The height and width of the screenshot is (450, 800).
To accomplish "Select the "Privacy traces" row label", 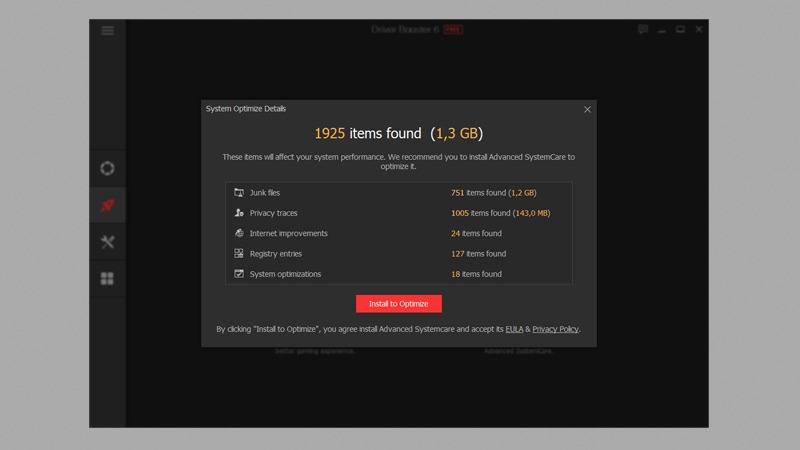I will pos(273,213).
